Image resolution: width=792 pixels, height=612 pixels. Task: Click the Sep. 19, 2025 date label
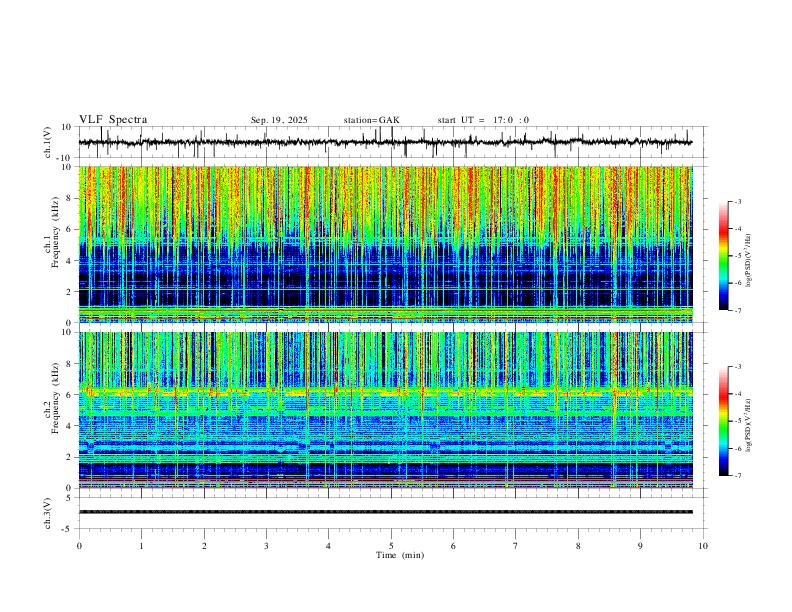pyautogui.click(x=279, y=120)
